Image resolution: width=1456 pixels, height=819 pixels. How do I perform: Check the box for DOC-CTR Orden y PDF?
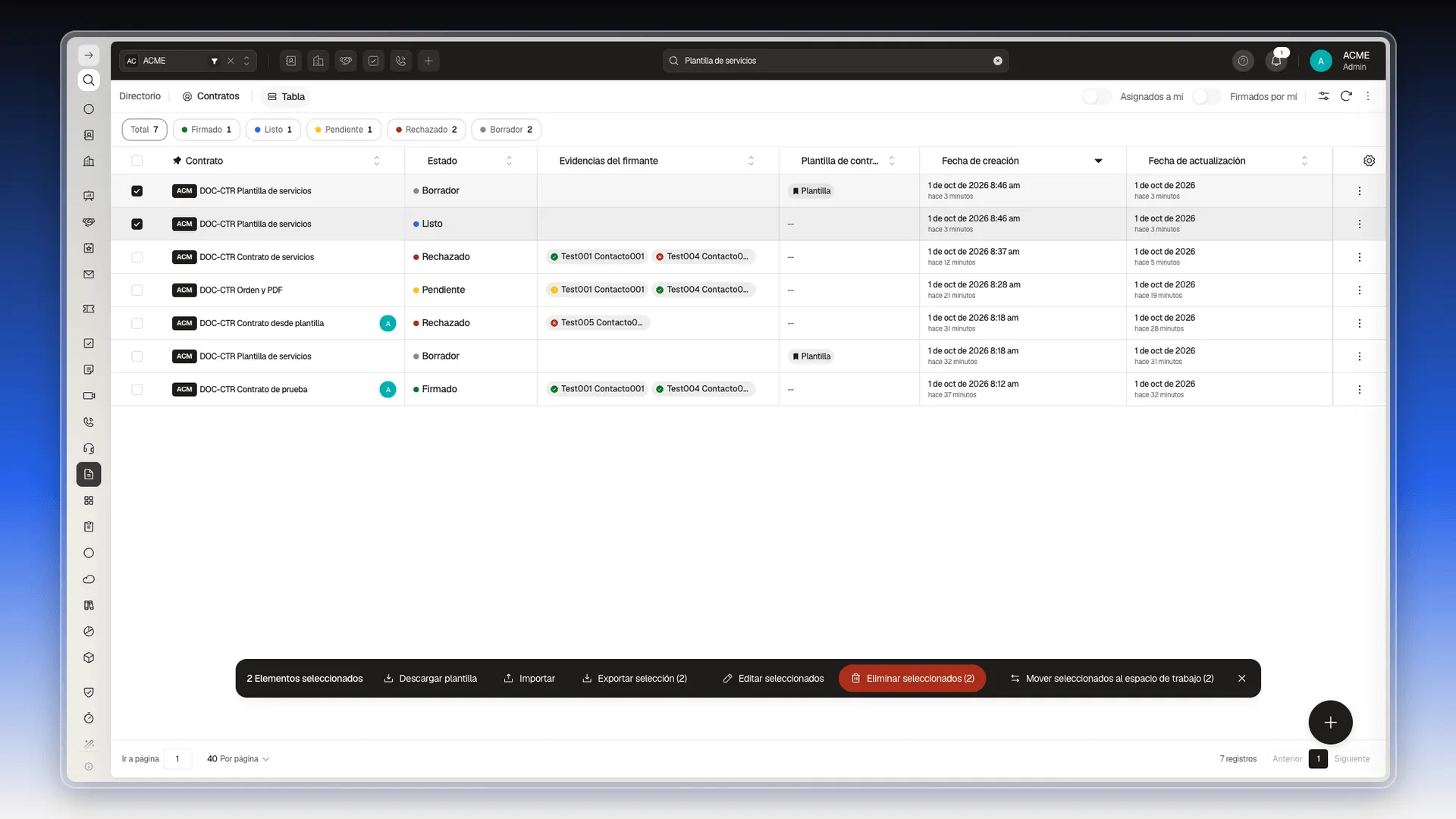pos(136,290)
